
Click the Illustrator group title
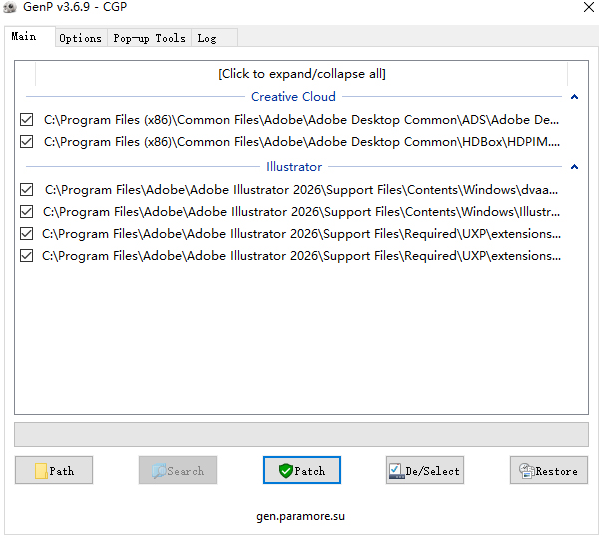[x=294, y=167]
